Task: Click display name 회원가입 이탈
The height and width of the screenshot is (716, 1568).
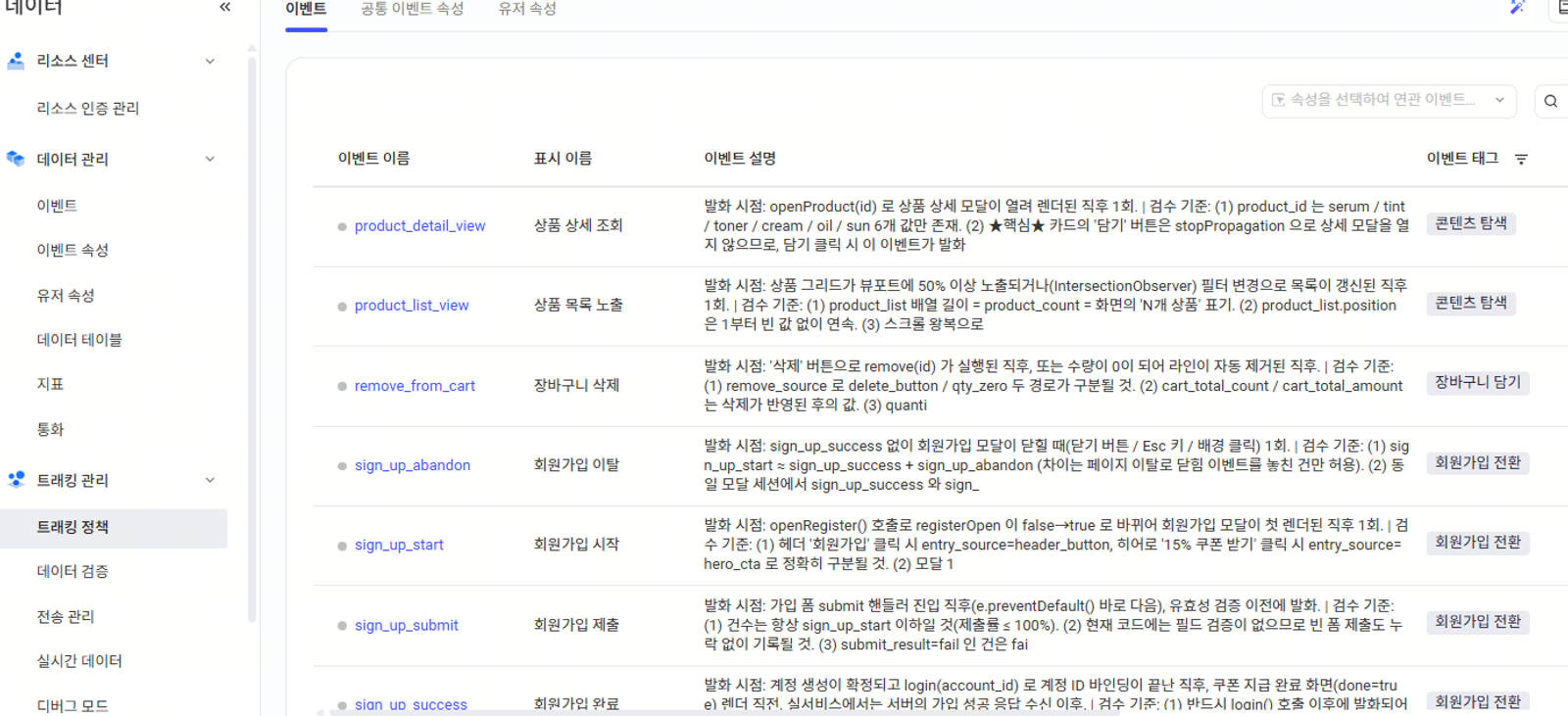Action: [576, 464]
